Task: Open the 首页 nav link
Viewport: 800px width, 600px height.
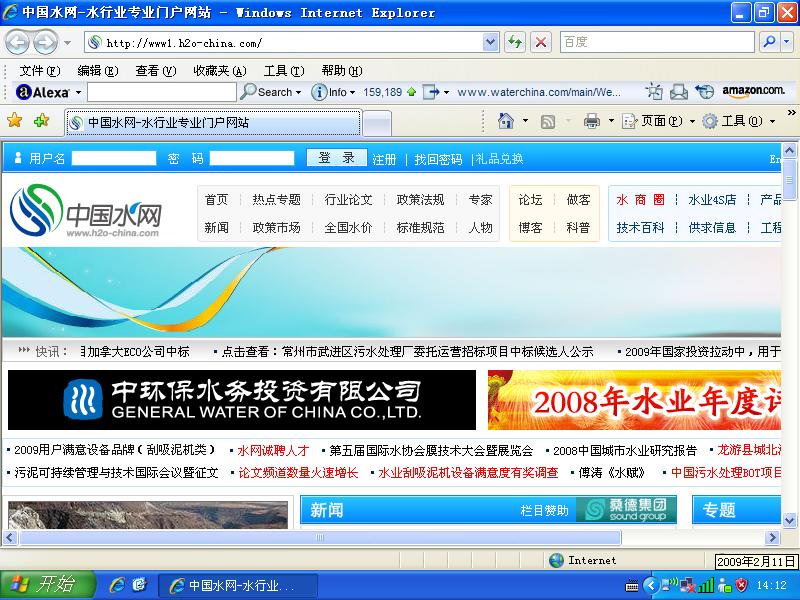Action: coord(216,199)
